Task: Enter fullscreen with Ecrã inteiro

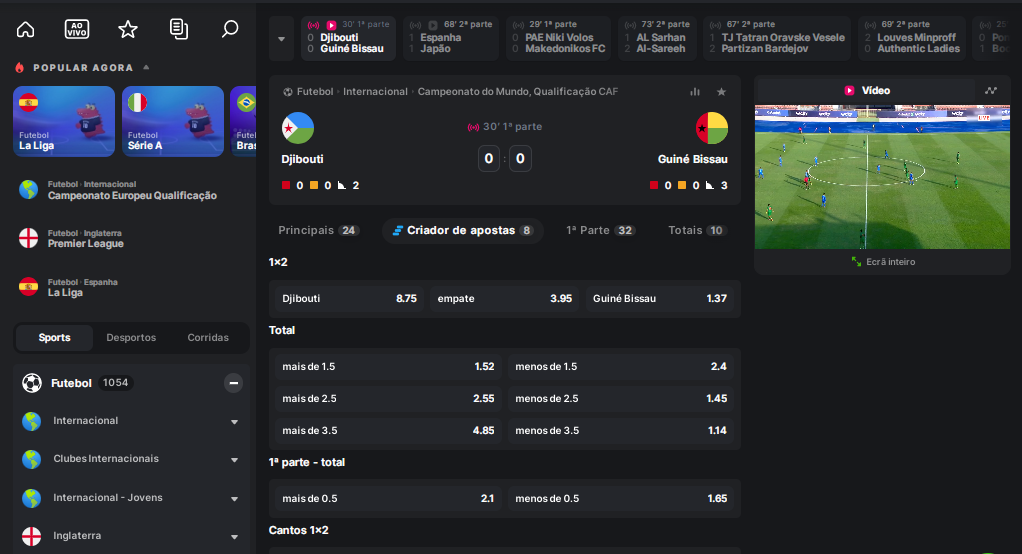Action: [x=883, y=261]
